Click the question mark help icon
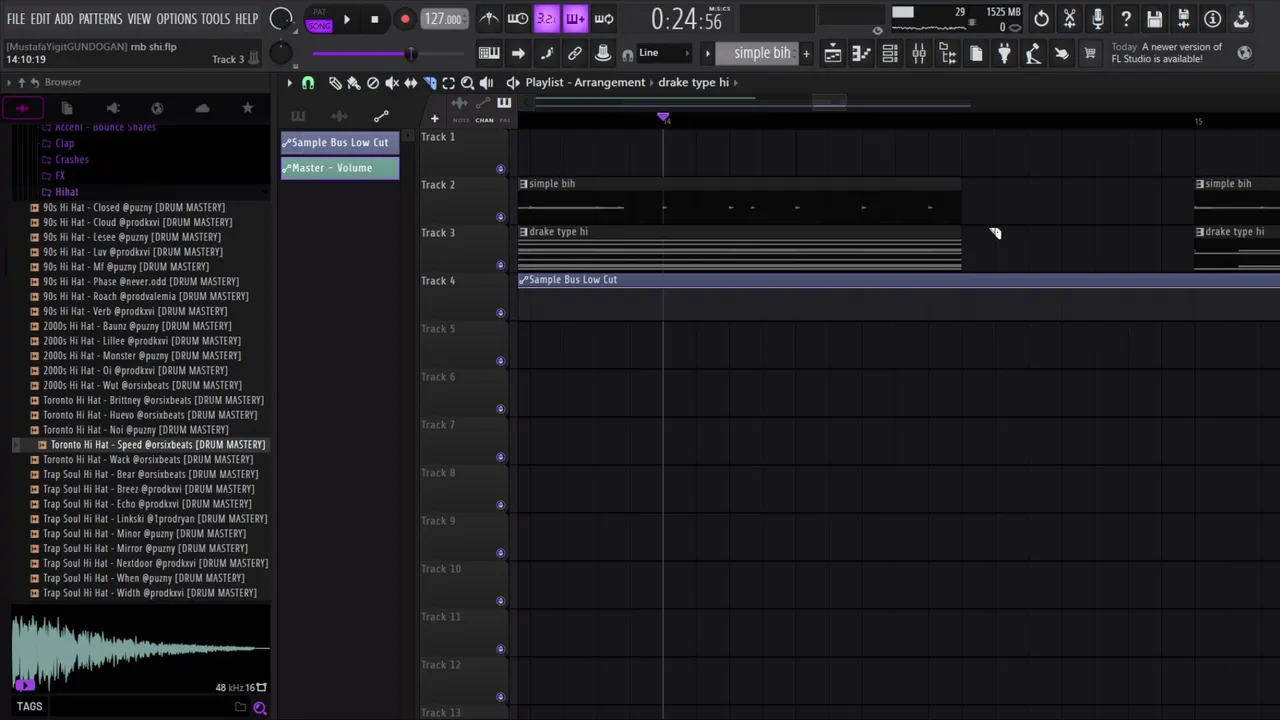The width and height of the screenshot is (1280, 720). coord(1126,19)
